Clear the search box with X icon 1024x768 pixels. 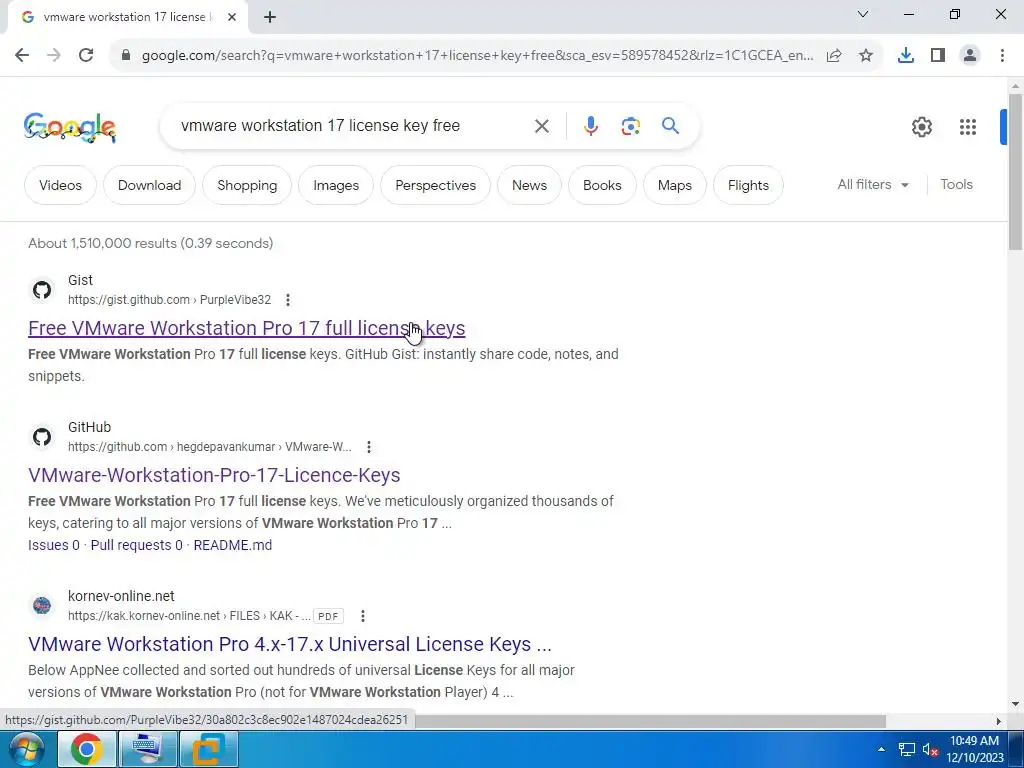[x=541, y=126]
